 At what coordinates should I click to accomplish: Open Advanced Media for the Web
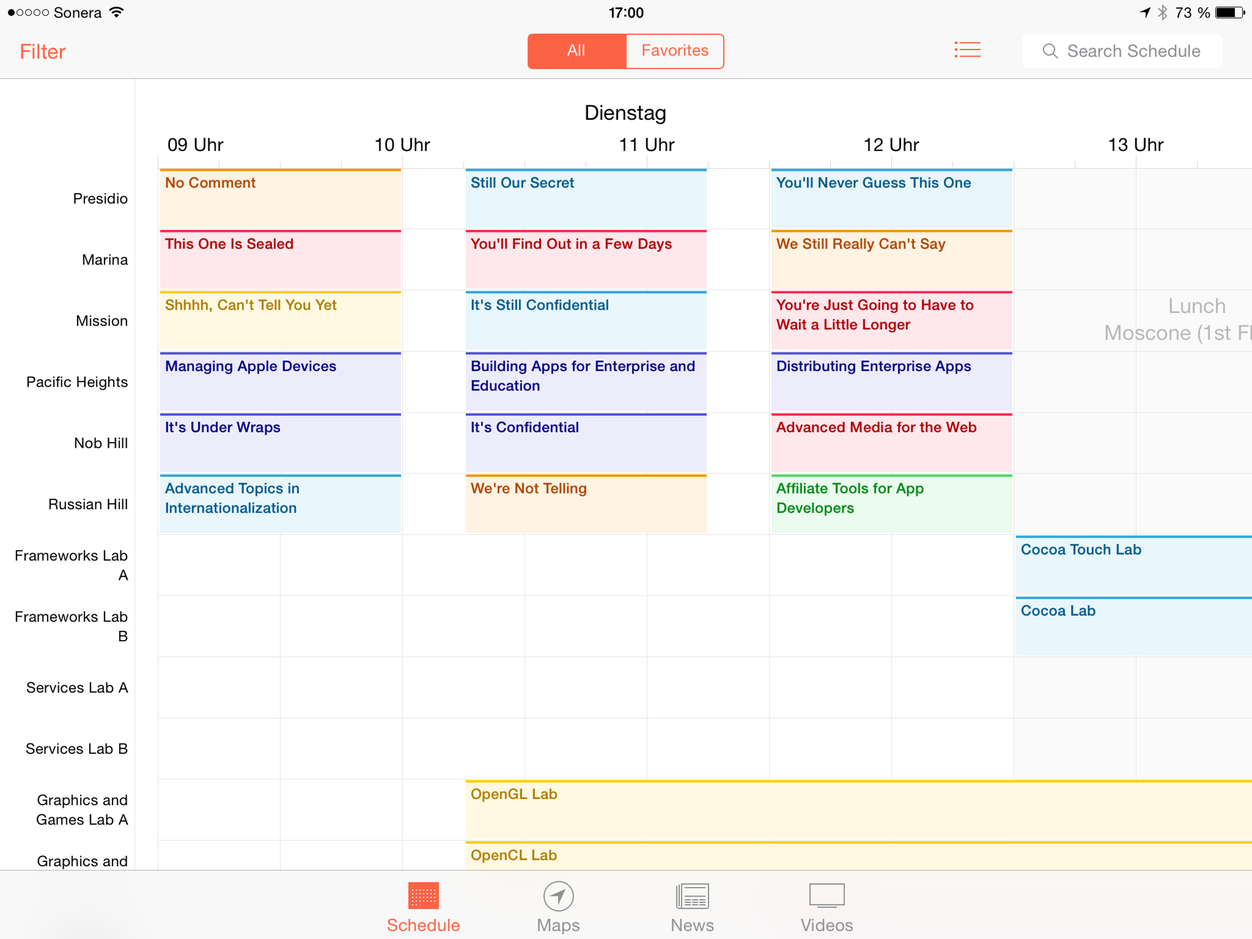pyautogui.click(x=892, y=443)
